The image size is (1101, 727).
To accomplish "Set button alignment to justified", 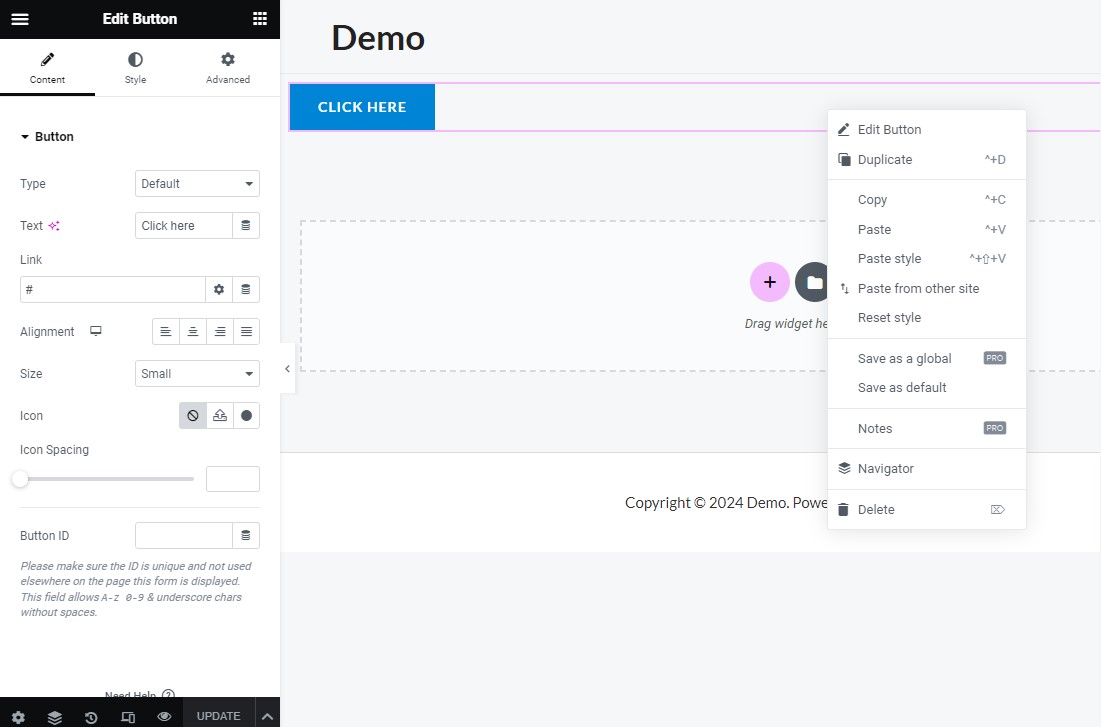I will click(x=246, y=332).
